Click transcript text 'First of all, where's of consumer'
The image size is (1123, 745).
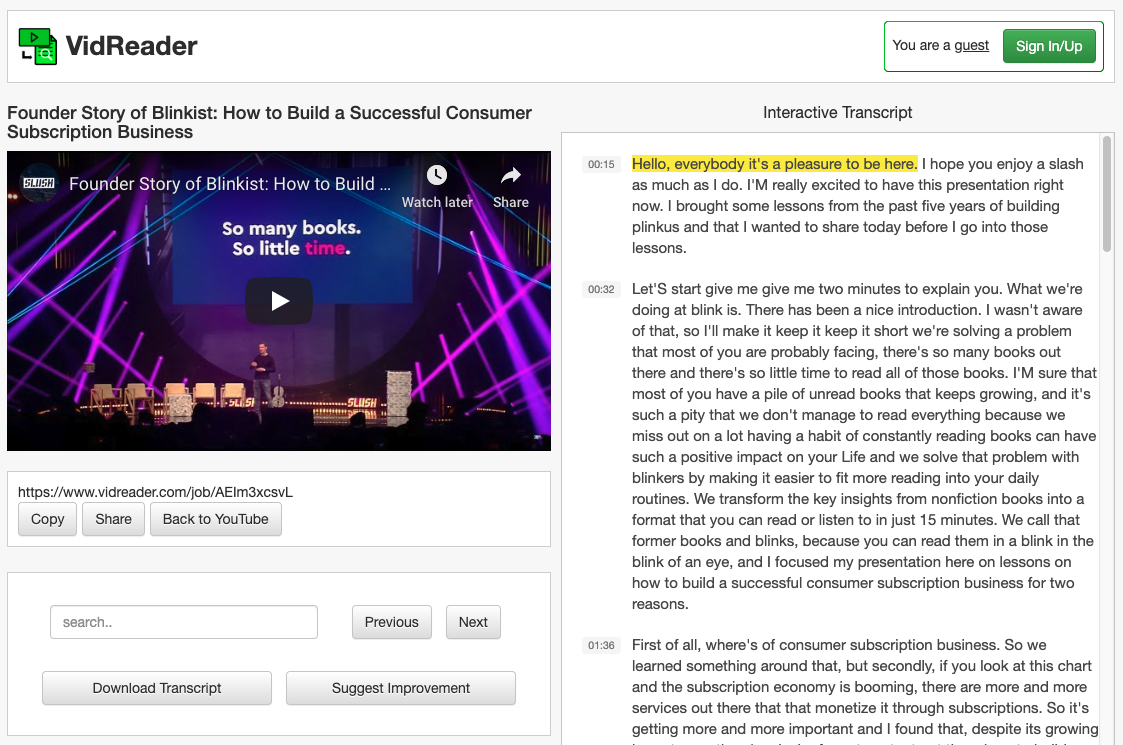click(x=738, y=645)
